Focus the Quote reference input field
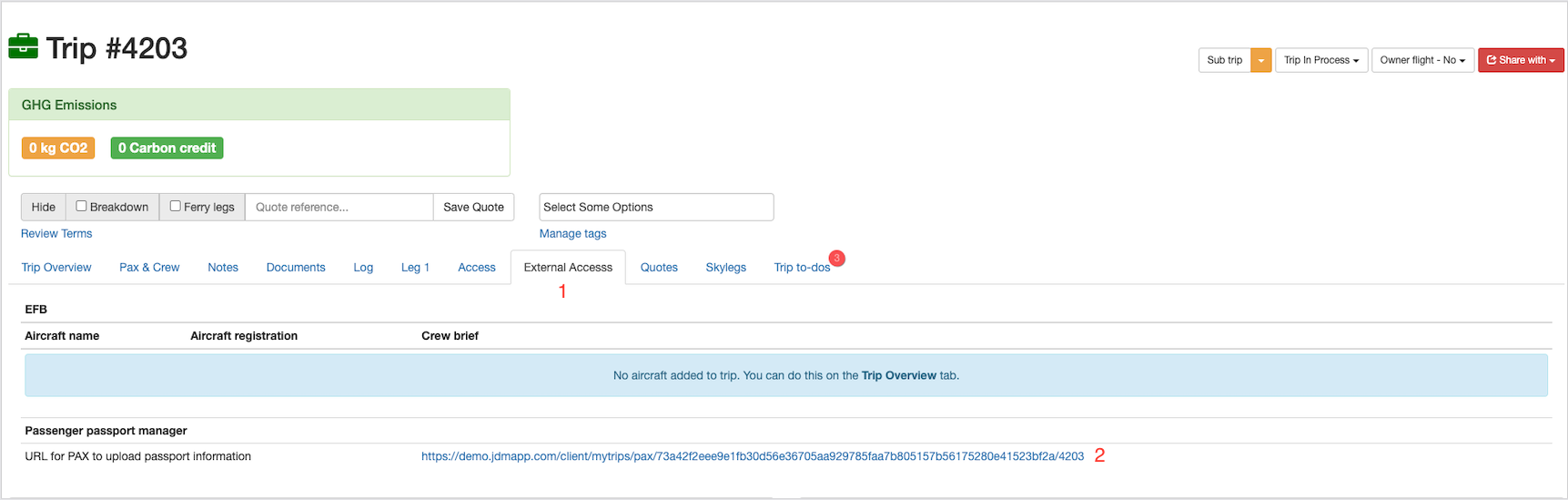The image size is (1568, 500). (x=339, y=207)
